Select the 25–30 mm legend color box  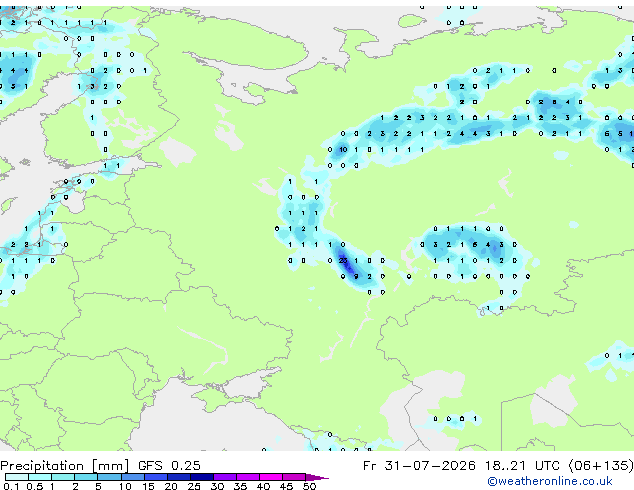click(202, 477)
